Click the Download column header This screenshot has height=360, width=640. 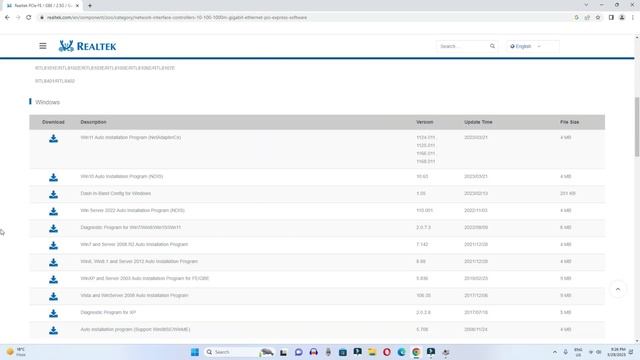point(53,122)
